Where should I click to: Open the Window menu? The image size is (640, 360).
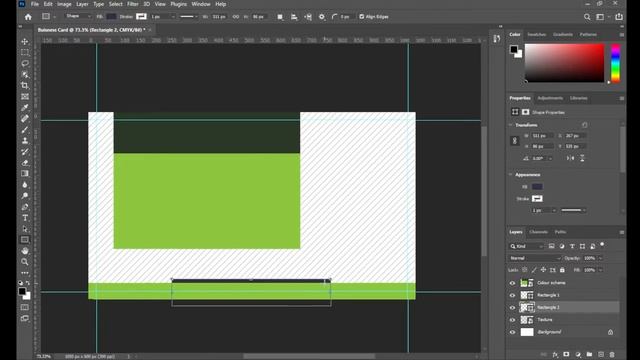[x=201, y=4]
